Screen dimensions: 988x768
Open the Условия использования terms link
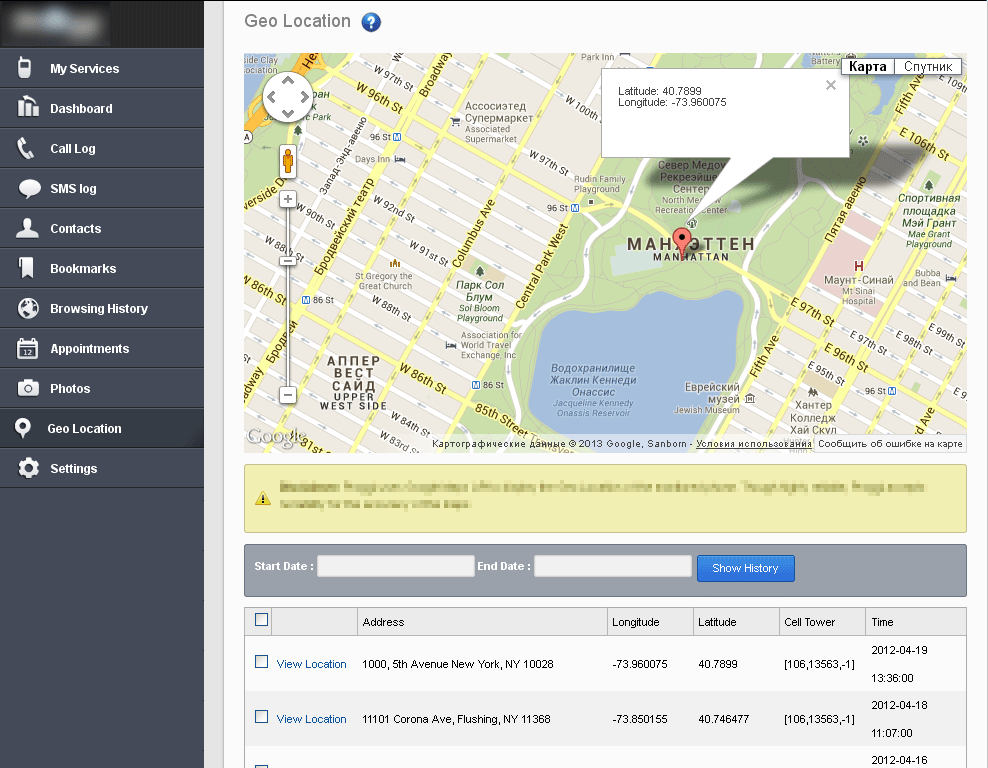click(x=754, y=444)
